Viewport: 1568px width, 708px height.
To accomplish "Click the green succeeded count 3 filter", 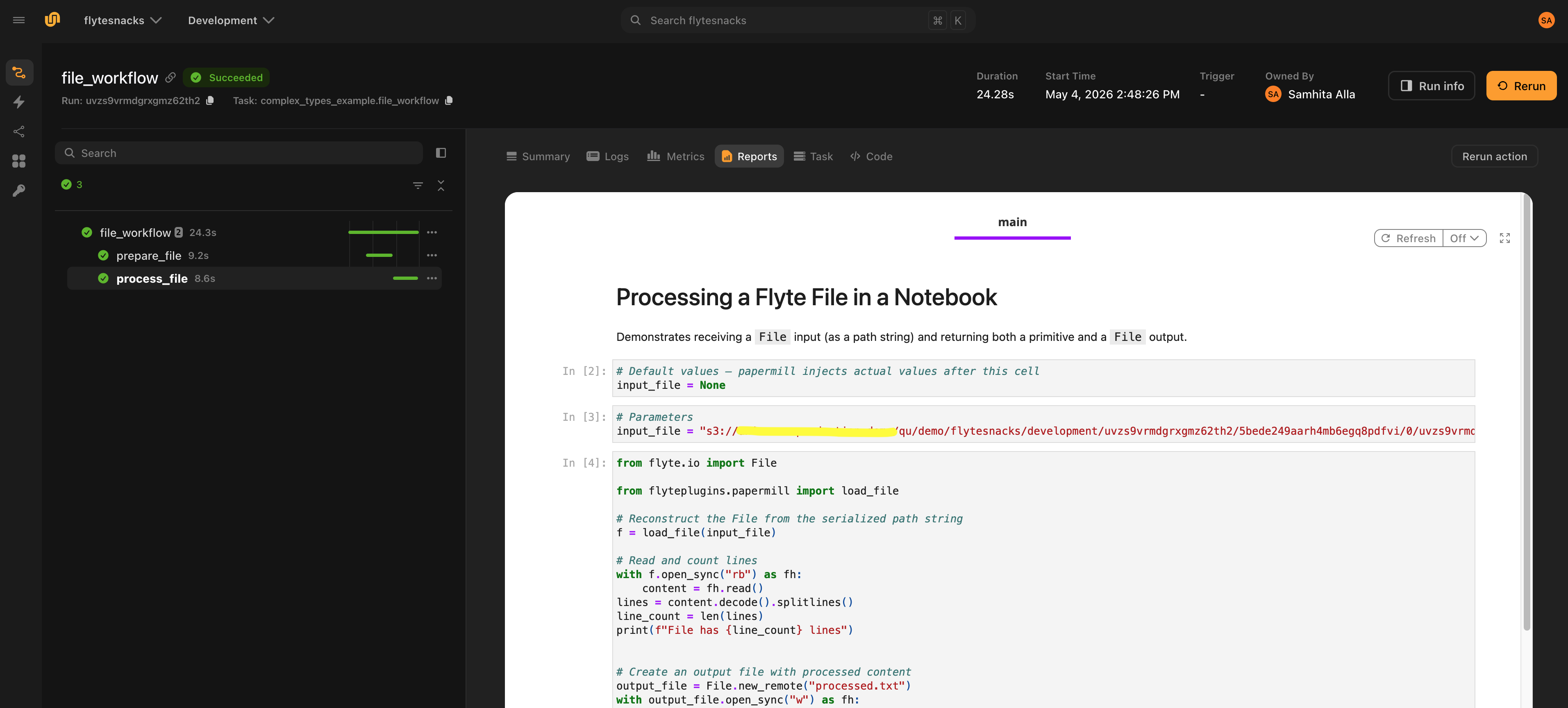I will tap(72, 184).
